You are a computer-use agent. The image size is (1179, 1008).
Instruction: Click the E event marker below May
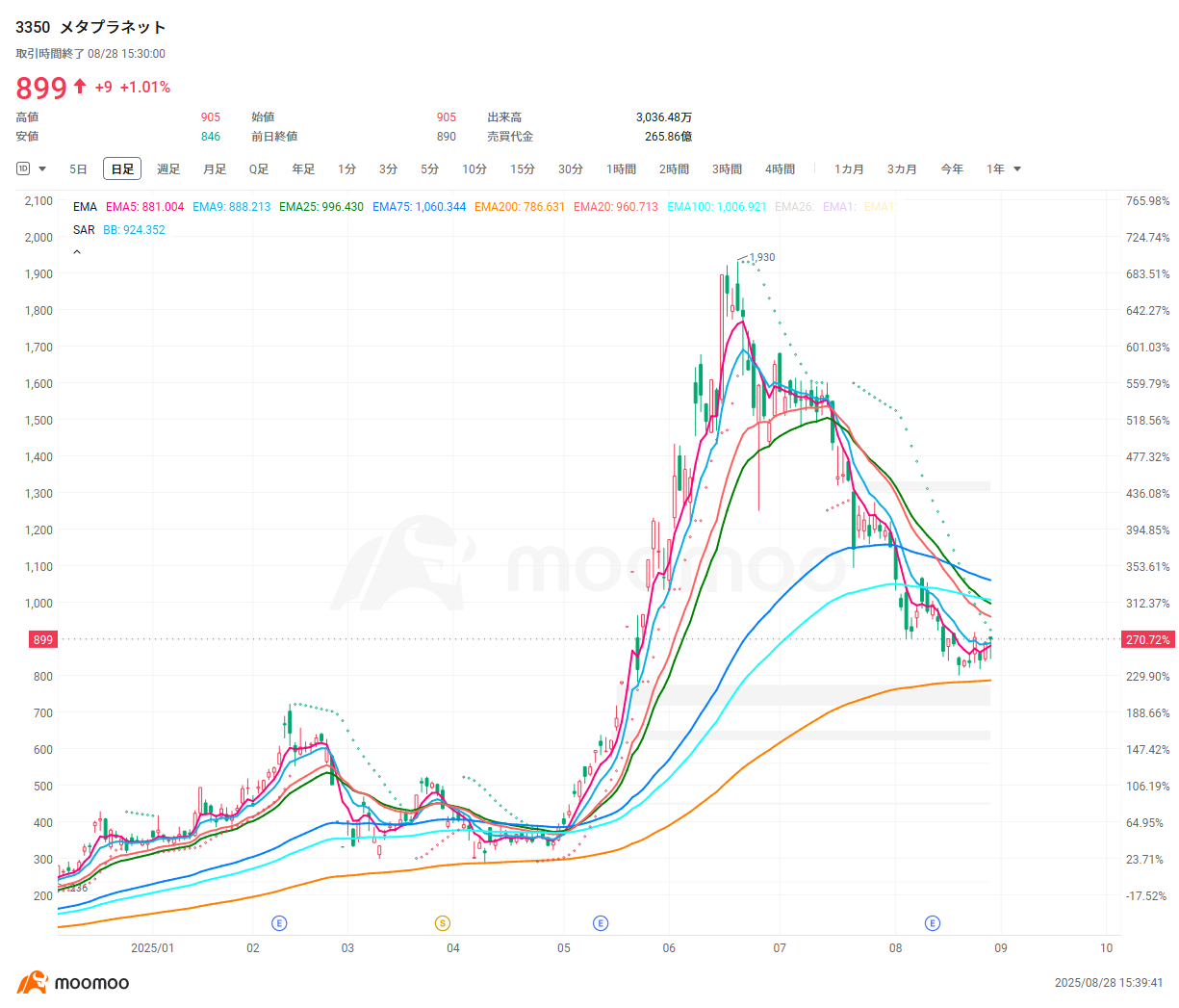coord(601,922)
